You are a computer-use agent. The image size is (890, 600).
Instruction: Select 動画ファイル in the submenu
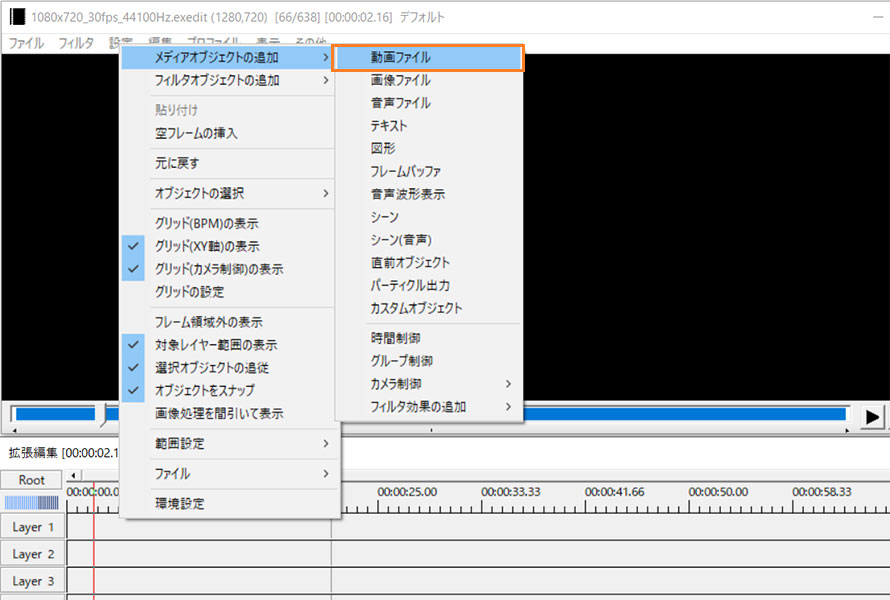pos(428,57)
